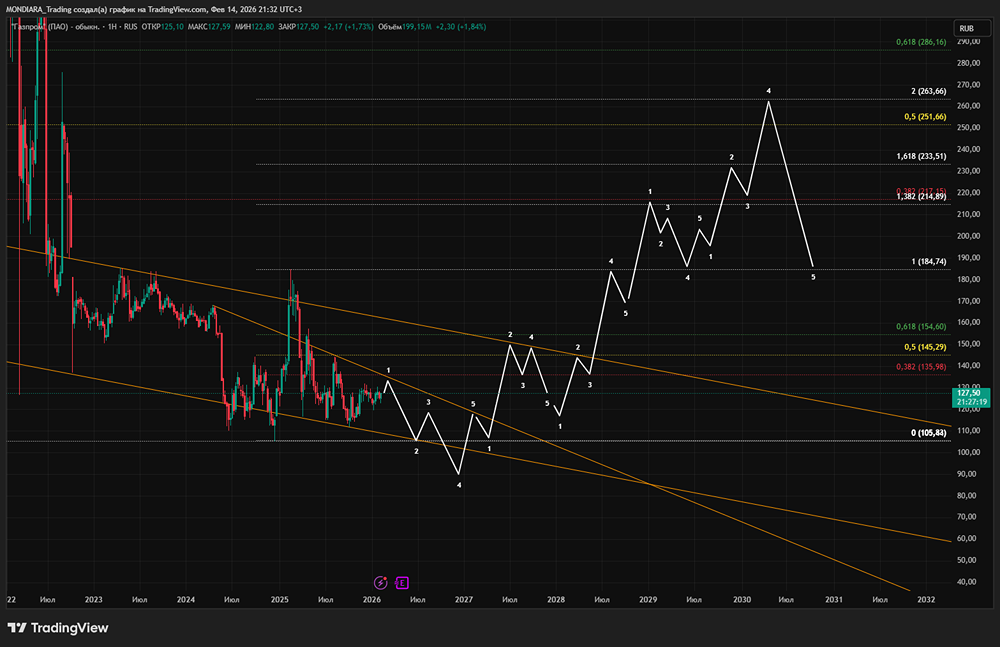Click the 2029 label on time axis
This screenshot has width=1000, height=647.
(648, 600)
